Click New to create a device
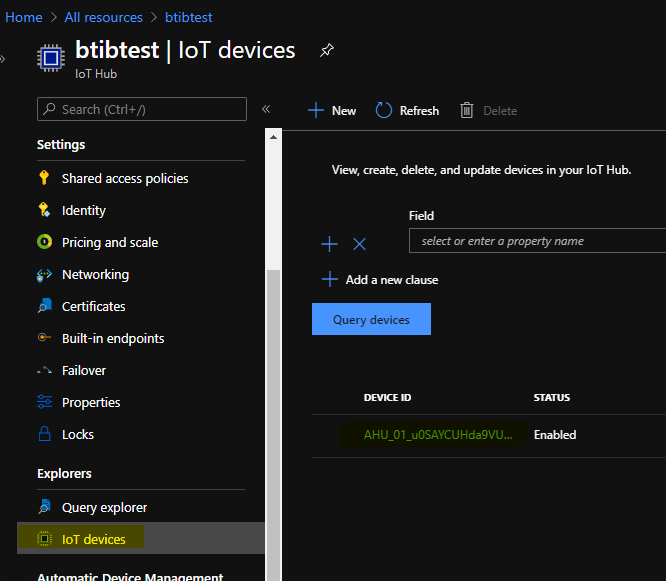 tap(332, 111)
